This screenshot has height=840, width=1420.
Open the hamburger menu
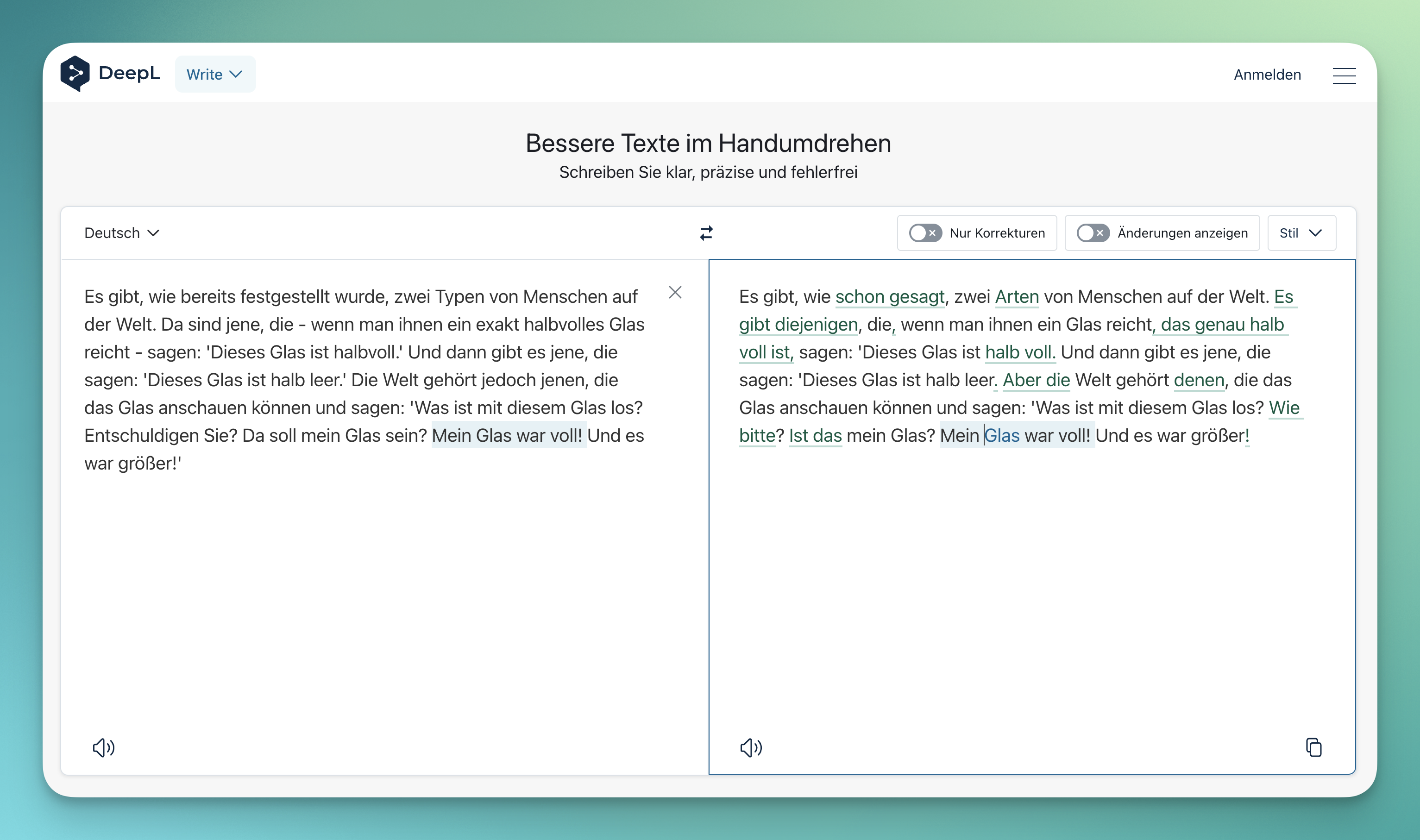coord(1344,75)
